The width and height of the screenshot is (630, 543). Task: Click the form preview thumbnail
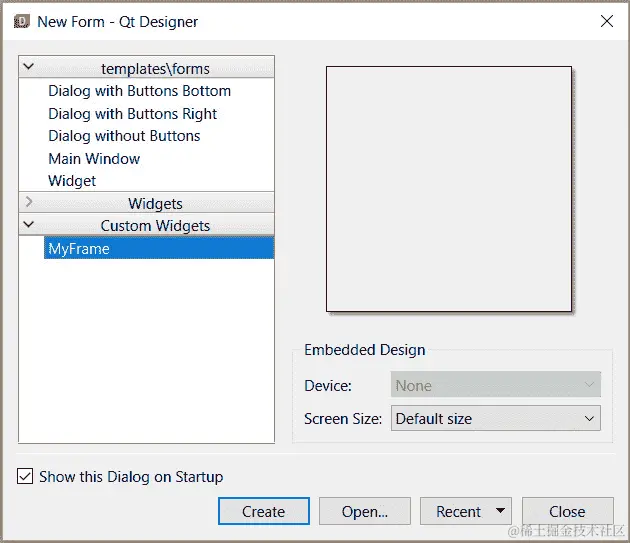pos(449,189)
